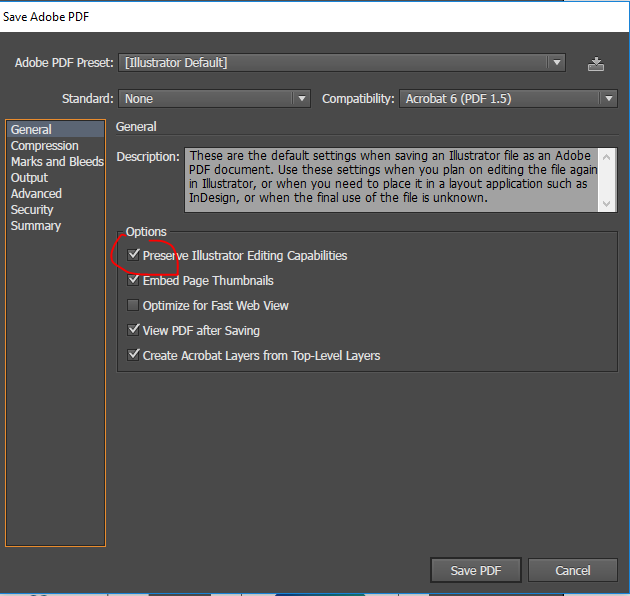Uncheck Embed Page Thumbnails
The width and height of the screenshot is (630, 596).
click(133, 280)
